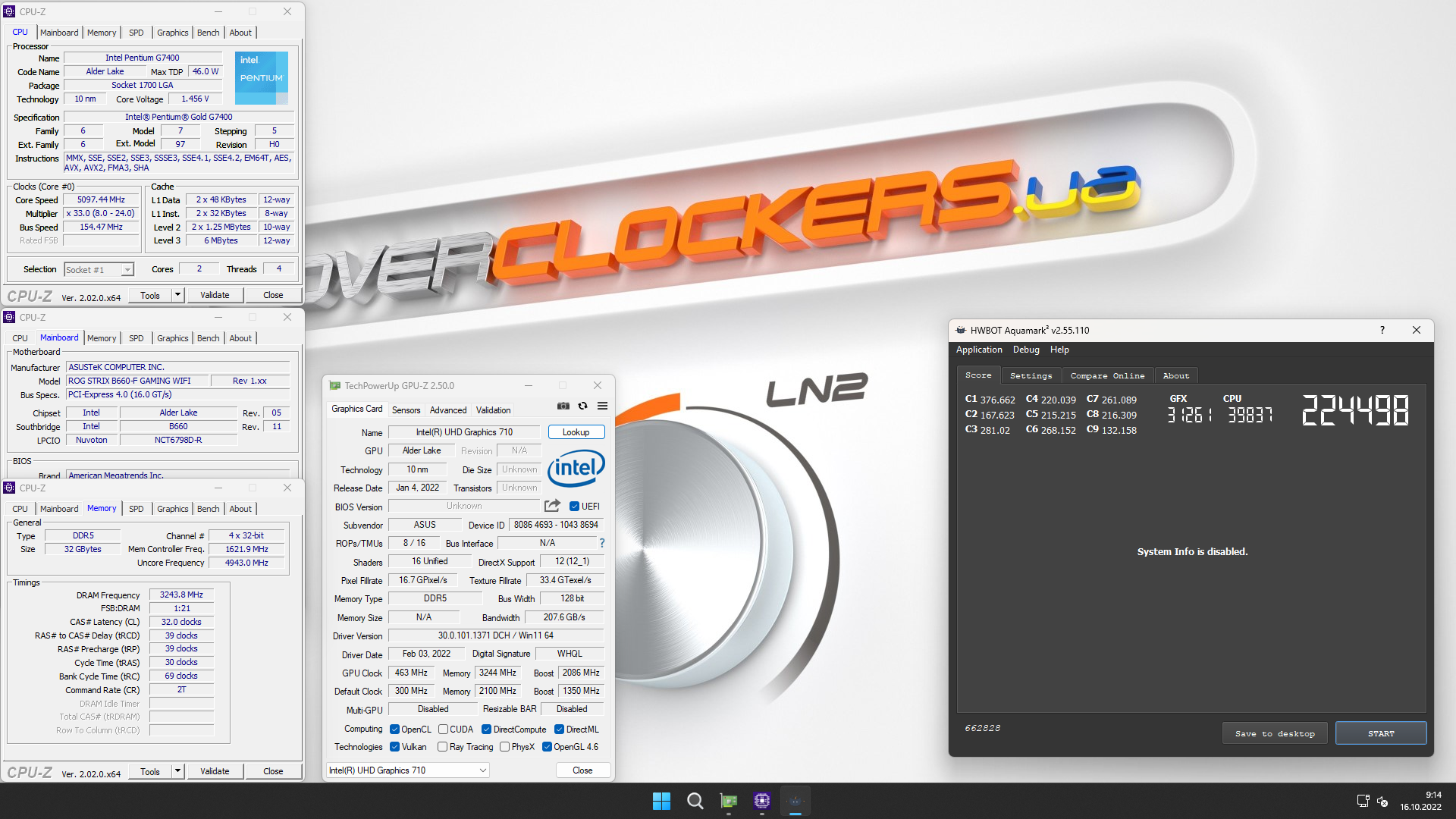Click Close in the bottom CPU-Z window
This screenshot has width=1456, height=819.
pyautogui.click(x=273, y=771)
